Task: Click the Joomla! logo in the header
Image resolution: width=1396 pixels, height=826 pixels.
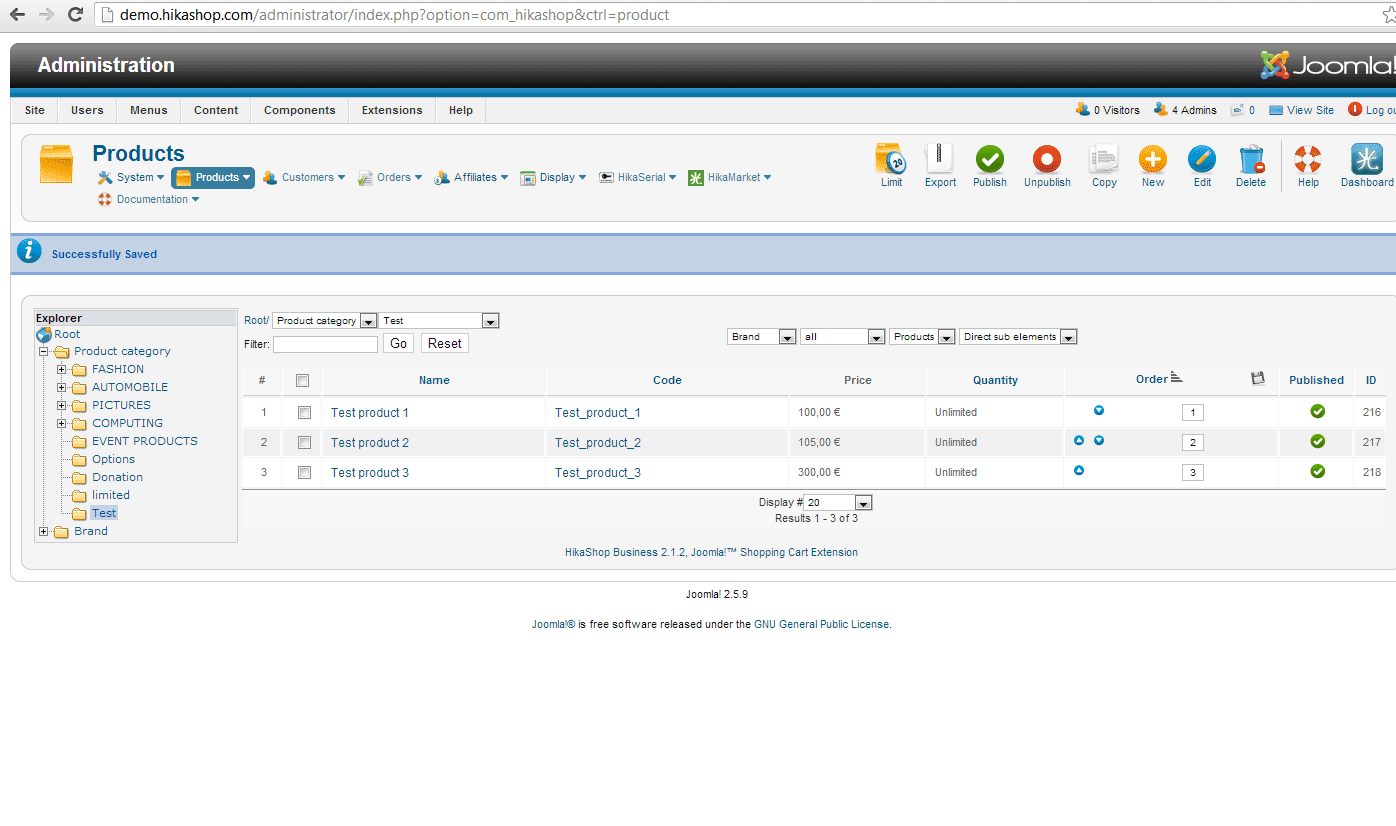Action: (x=1328, y=66)
